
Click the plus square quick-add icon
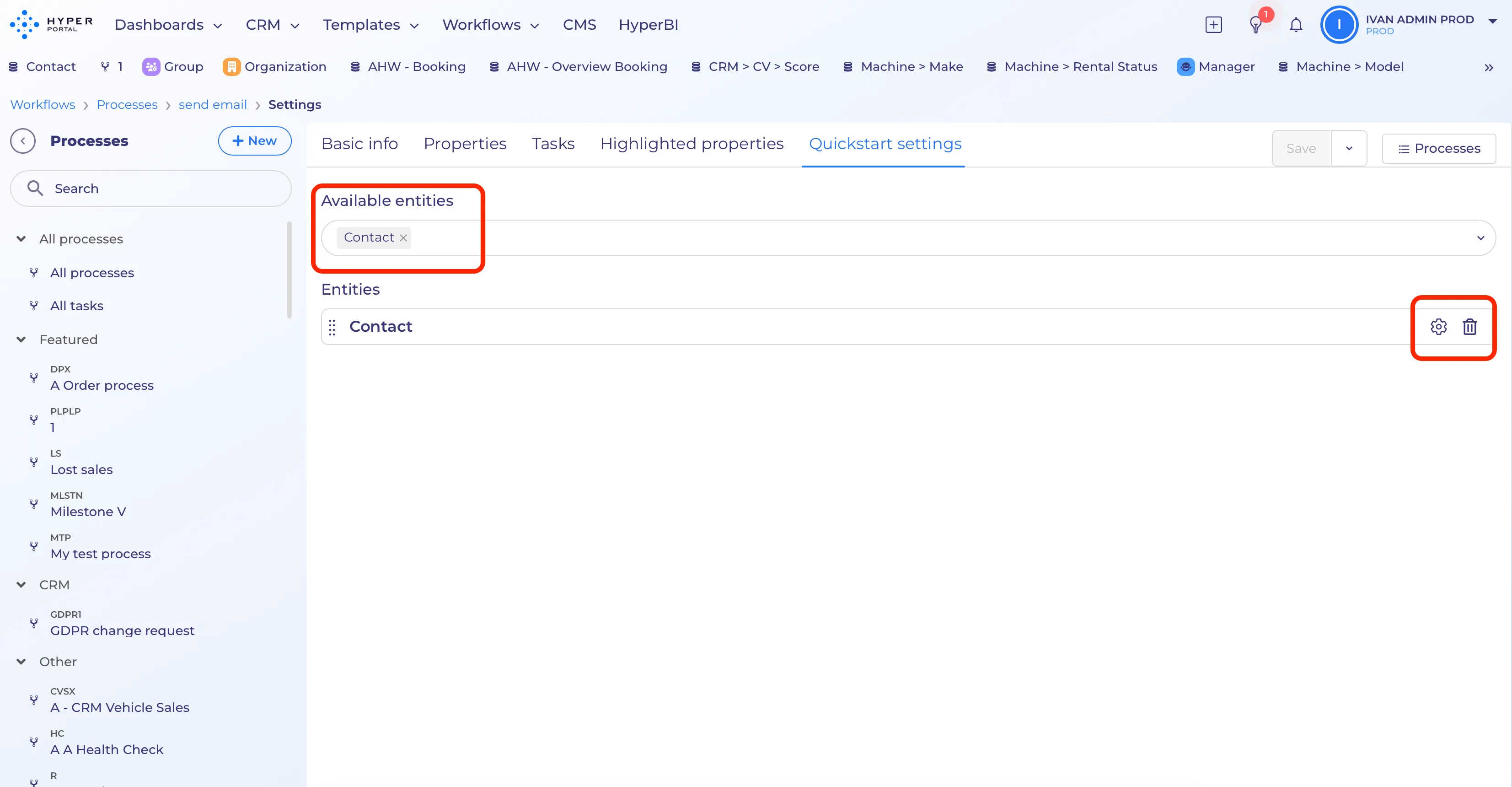[x=1213, y=25]
